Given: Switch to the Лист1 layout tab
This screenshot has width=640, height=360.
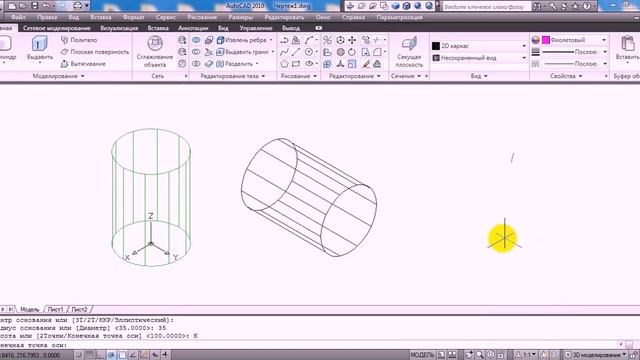Looking at the screenshot, I should click(56, 309).
